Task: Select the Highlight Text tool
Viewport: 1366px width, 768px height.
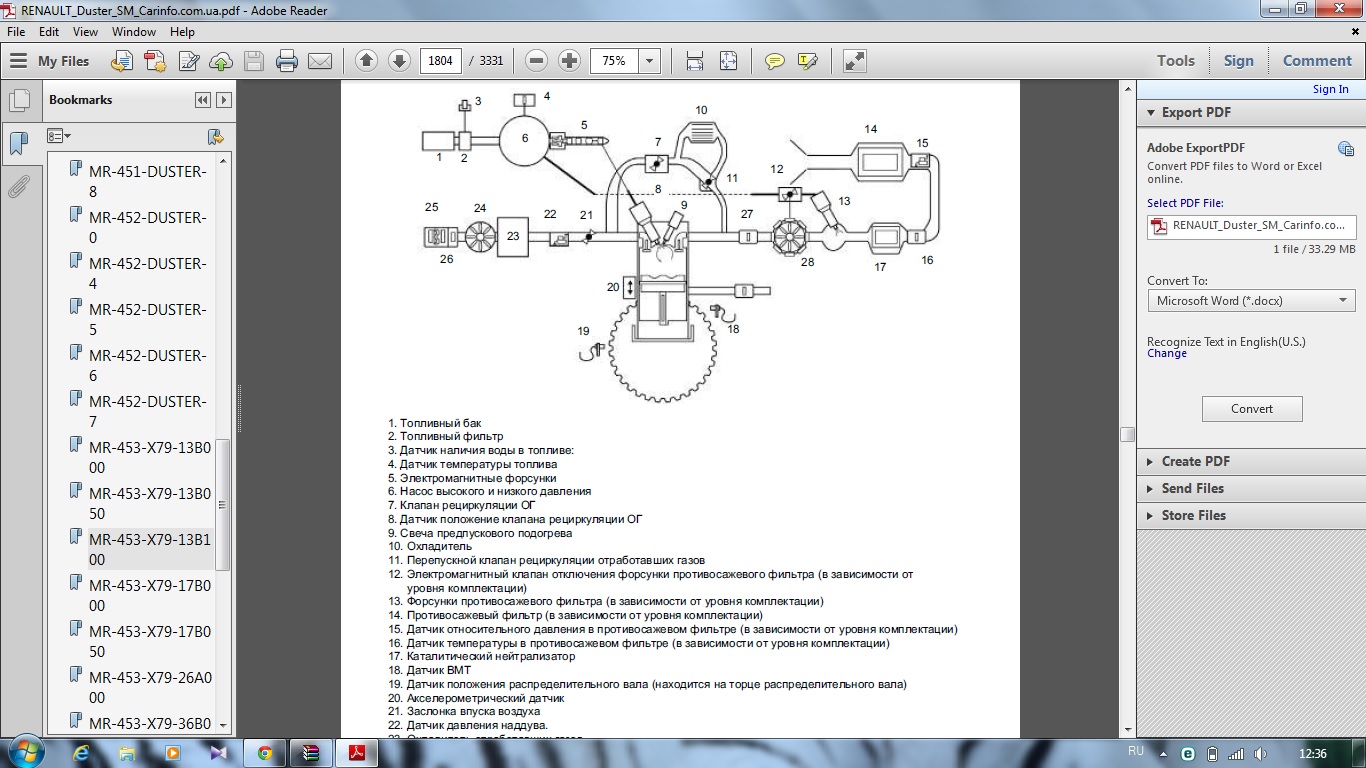Action: tap(808, 61)
